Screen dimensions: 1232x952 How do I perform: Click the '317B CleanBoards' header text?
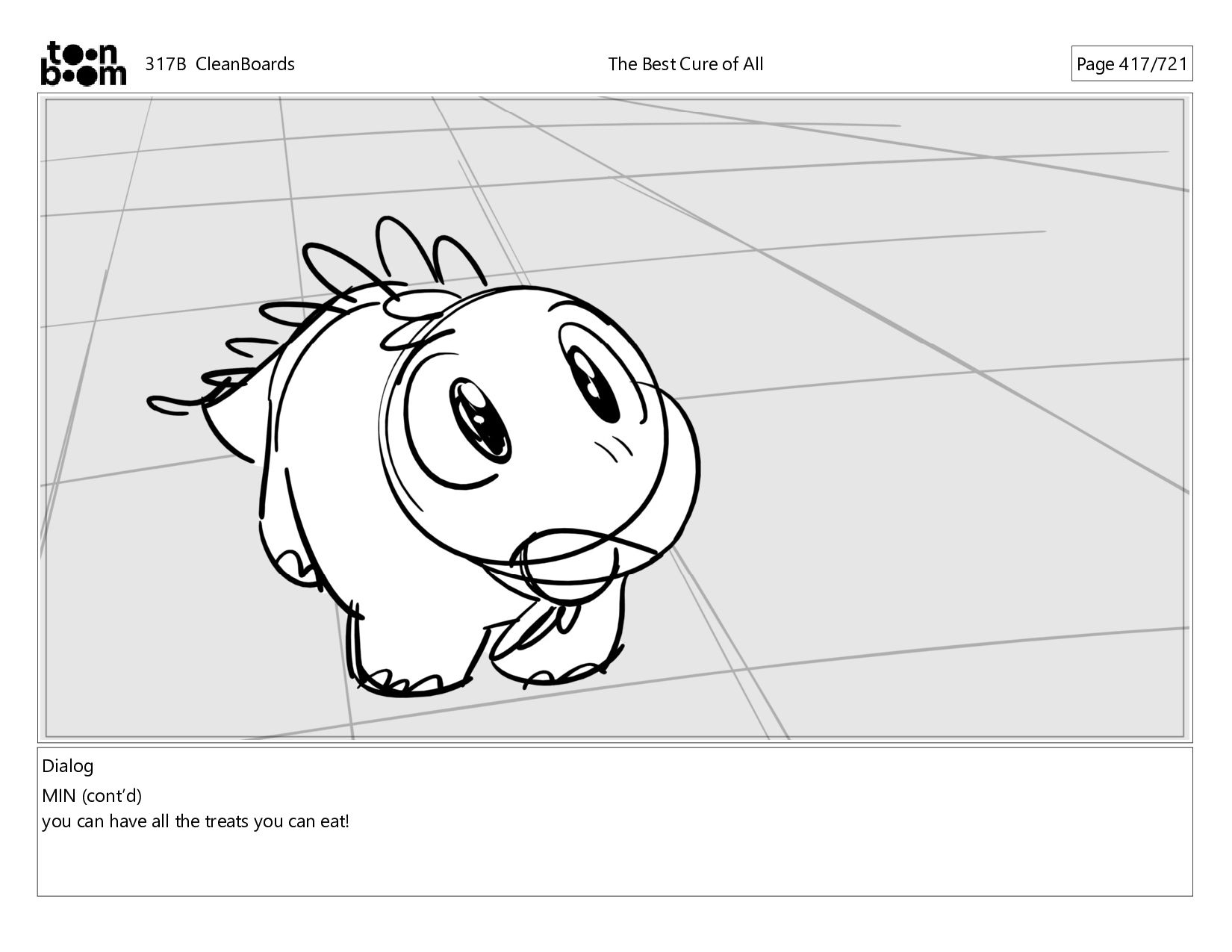pos(220,64)
